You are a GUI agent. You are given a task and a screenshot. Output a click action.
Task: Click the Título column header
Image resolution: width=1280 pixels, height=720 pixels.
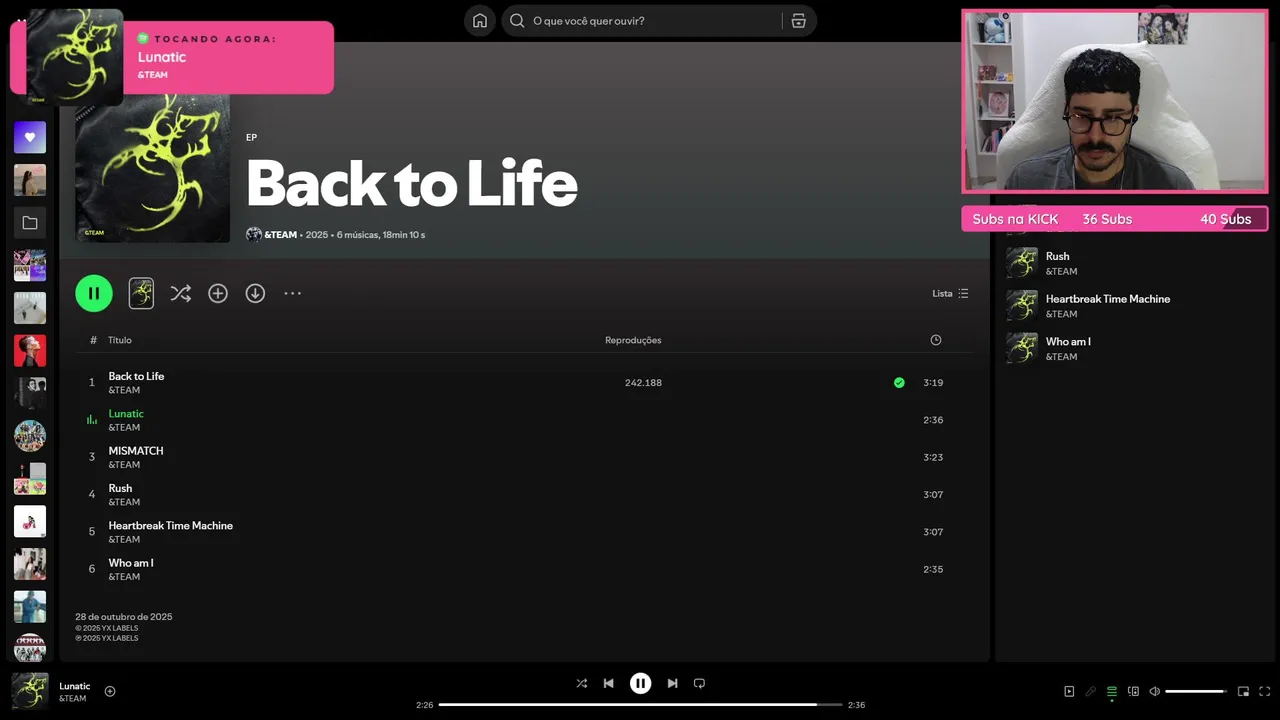pyautogui.click(x=120, y=340)
